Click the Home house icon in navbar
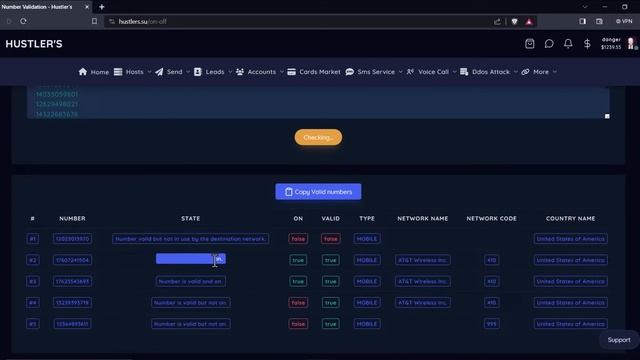The image size is (640, 360). tap(82, 72)
